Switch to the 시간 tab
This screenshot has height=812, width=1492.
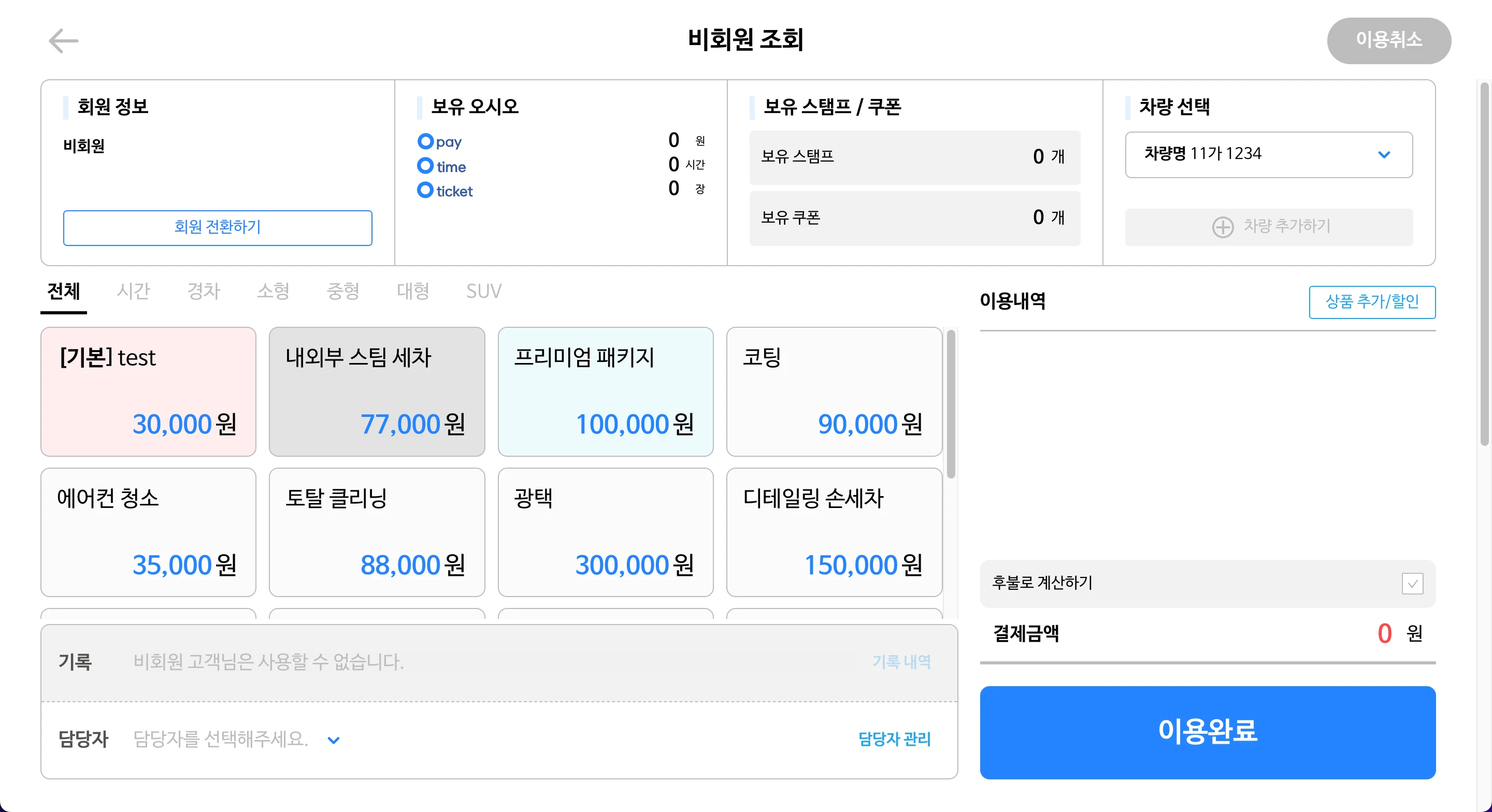coord(133,291)
